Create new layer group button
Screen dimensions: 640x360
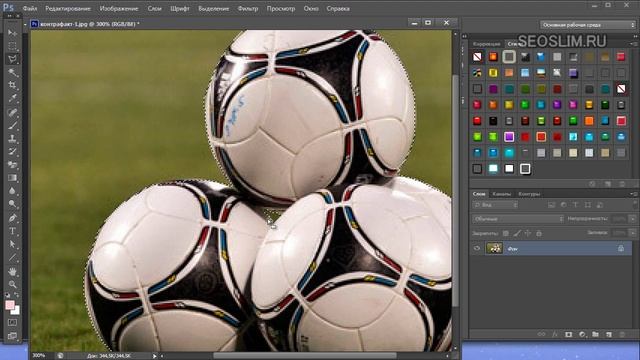(x=596, y=334)
